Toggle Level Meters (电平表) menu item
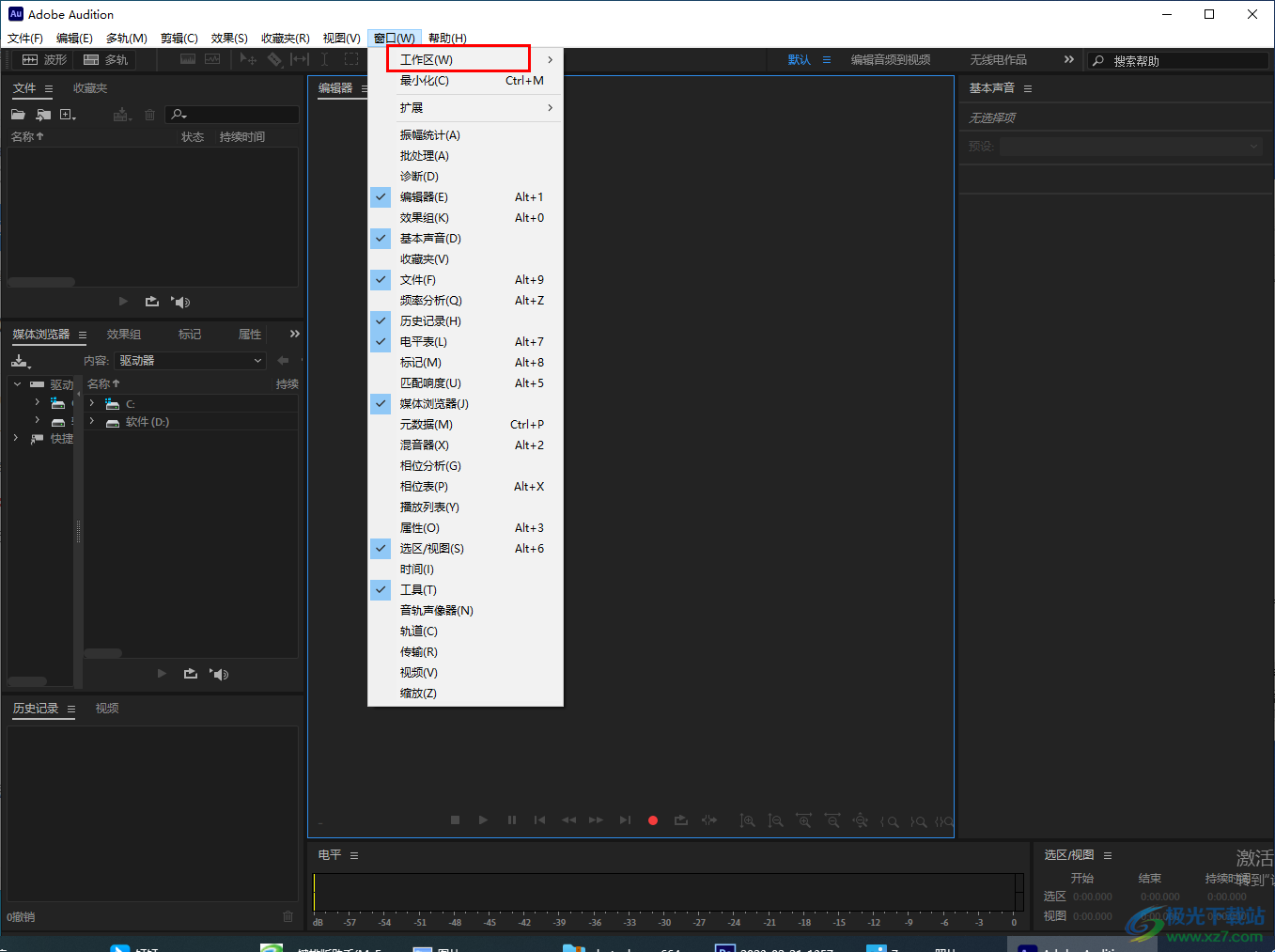The image size is (1275, 952). pos(466,342)
